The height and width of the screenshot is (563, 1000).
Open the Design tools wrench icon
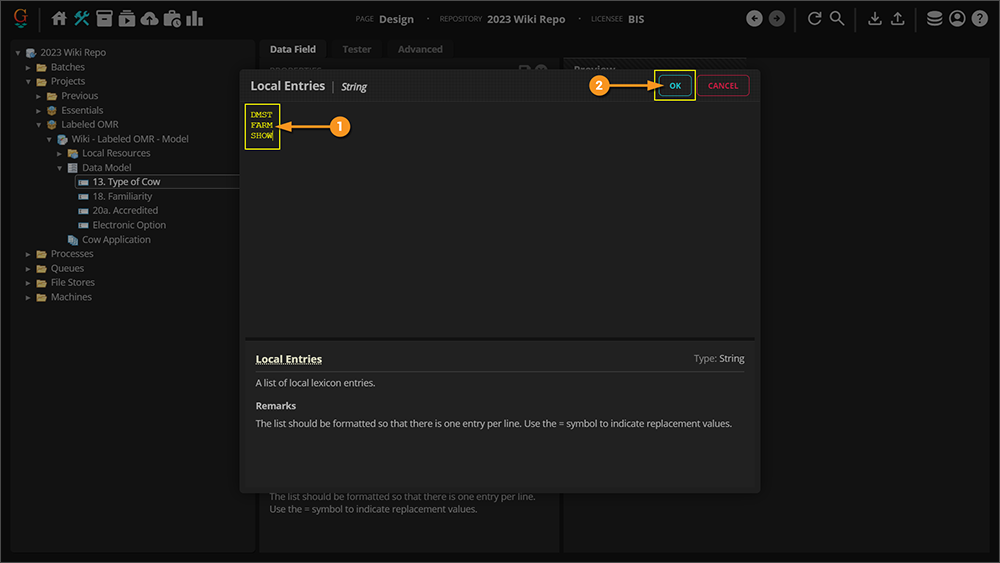(82, 19)
